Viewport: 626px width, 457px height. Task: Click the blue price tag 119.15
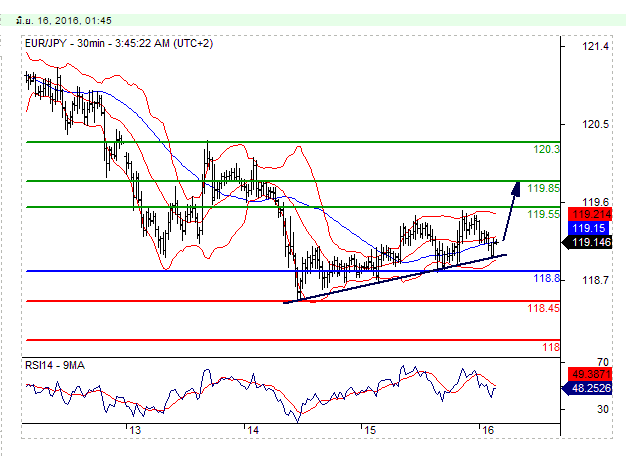[588, 228]
